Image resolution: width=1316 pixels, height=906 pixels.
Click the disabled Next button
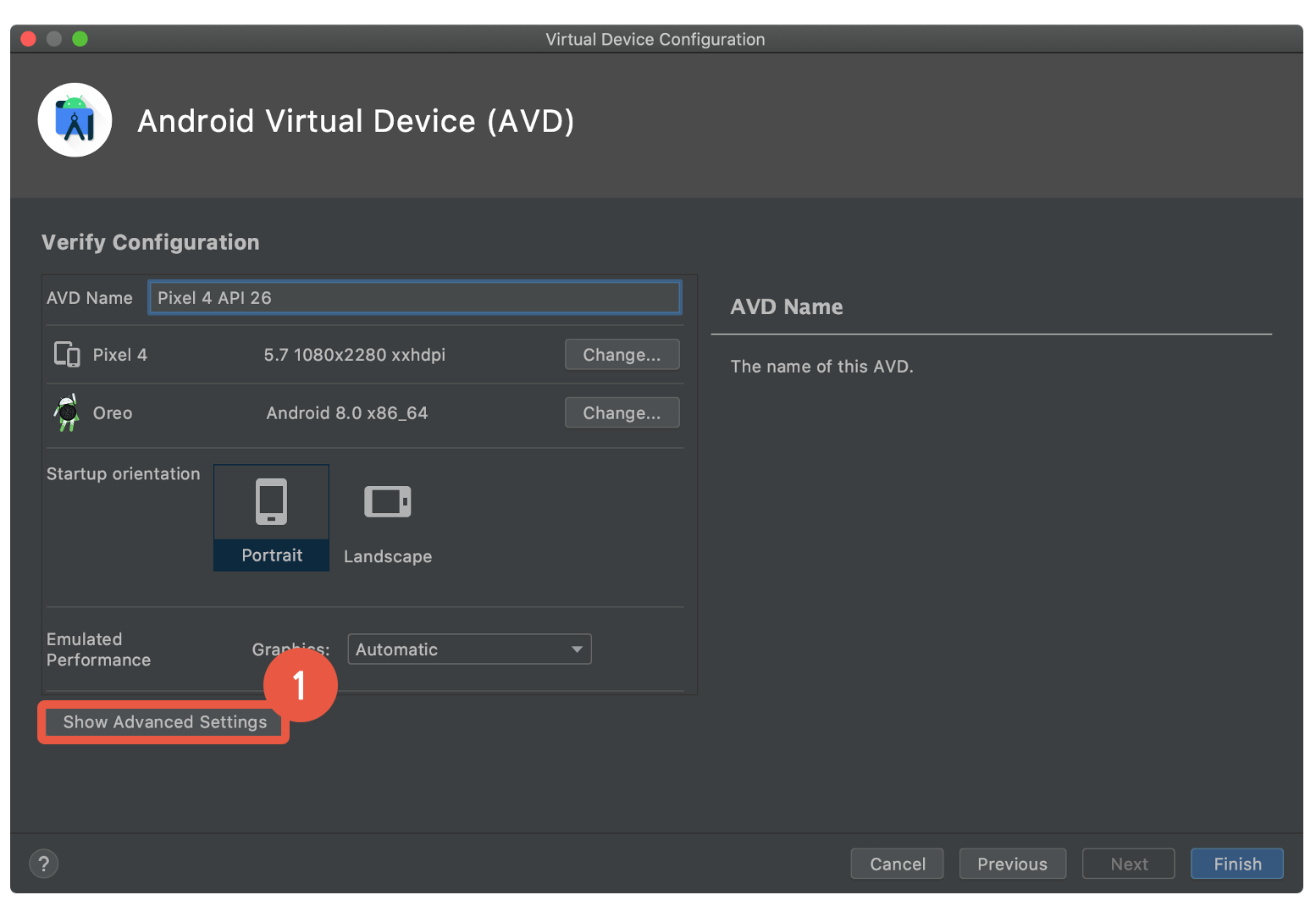point(1128,864)
